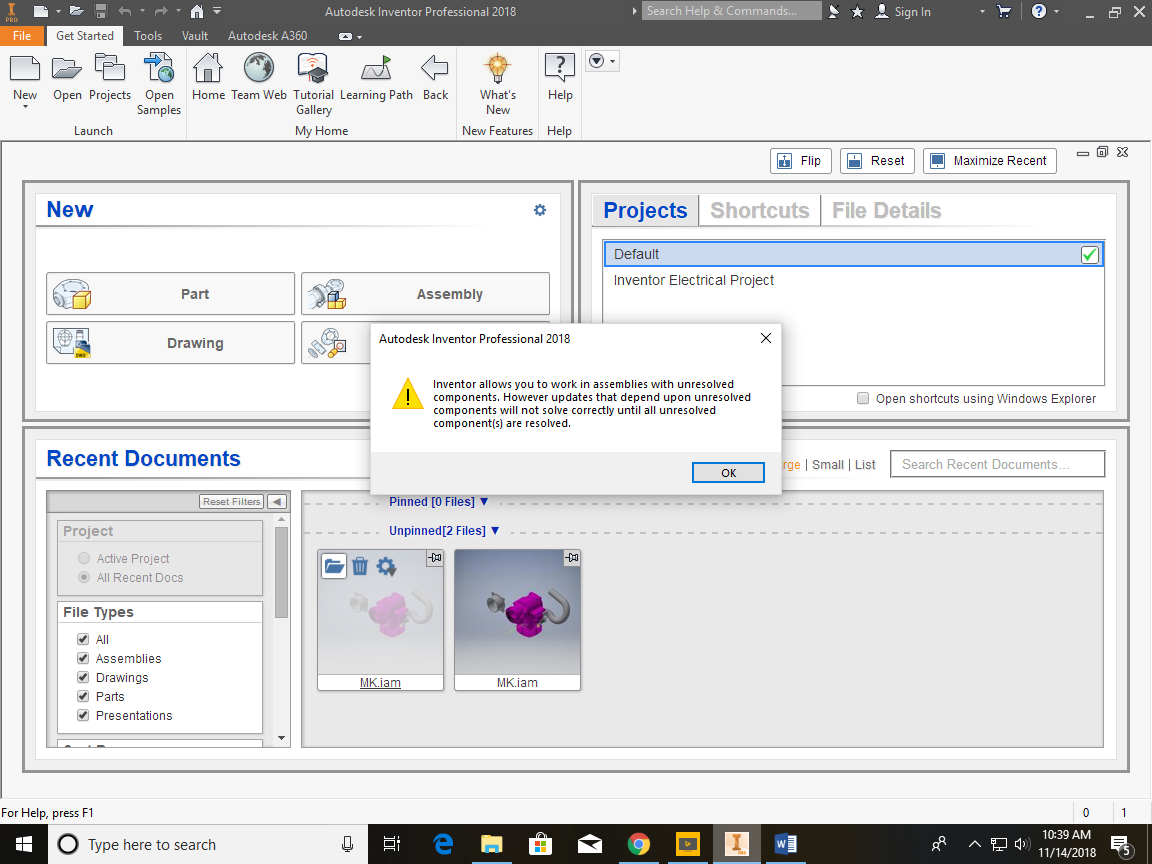
Task: Click Communication Center satellite icon
Action: click(834, 11)
